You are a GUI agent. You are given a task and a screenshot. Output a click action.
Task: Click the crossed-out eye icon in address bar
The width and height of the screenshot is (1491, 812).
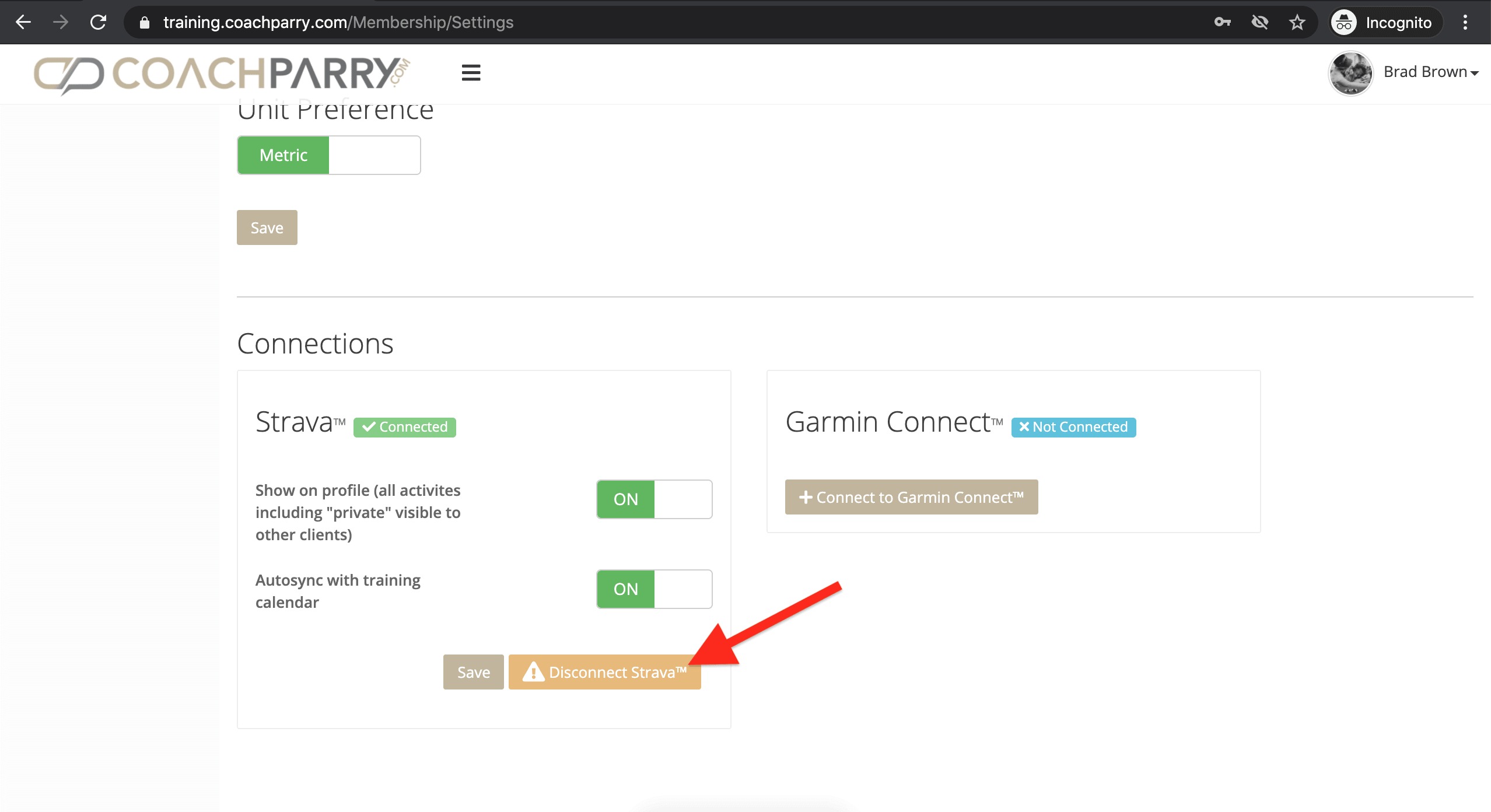click(x=1260, y=22)
